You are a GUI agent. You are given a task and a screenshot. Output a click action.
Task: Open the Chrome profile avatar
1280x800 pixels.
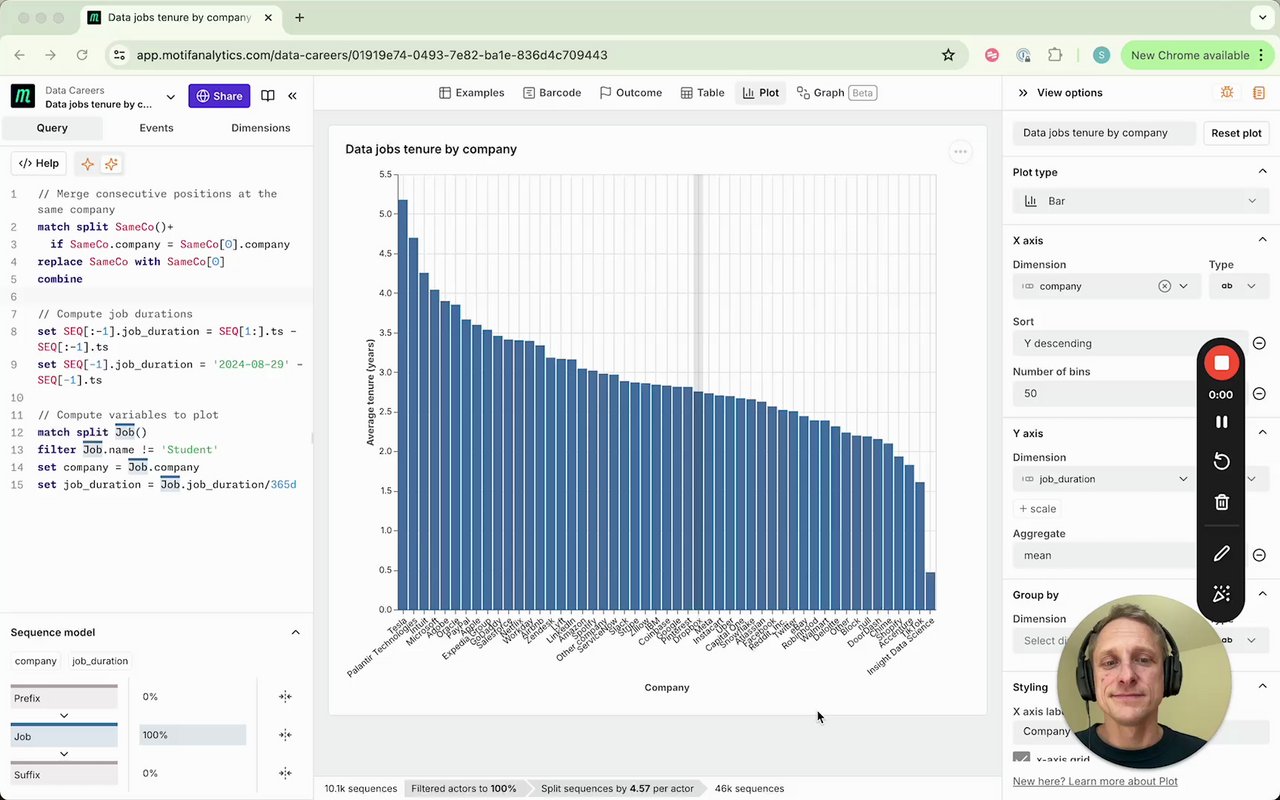coord(1101,55)
